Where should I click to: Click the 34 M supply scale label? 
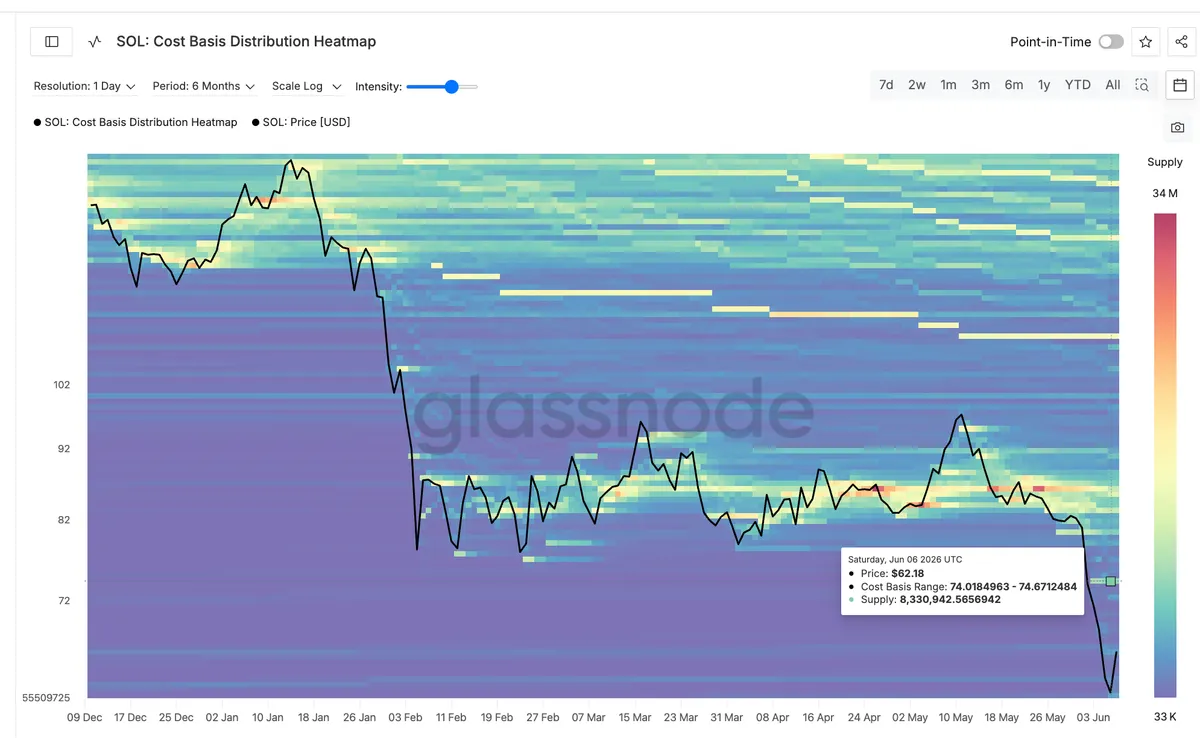(1165, 193)
